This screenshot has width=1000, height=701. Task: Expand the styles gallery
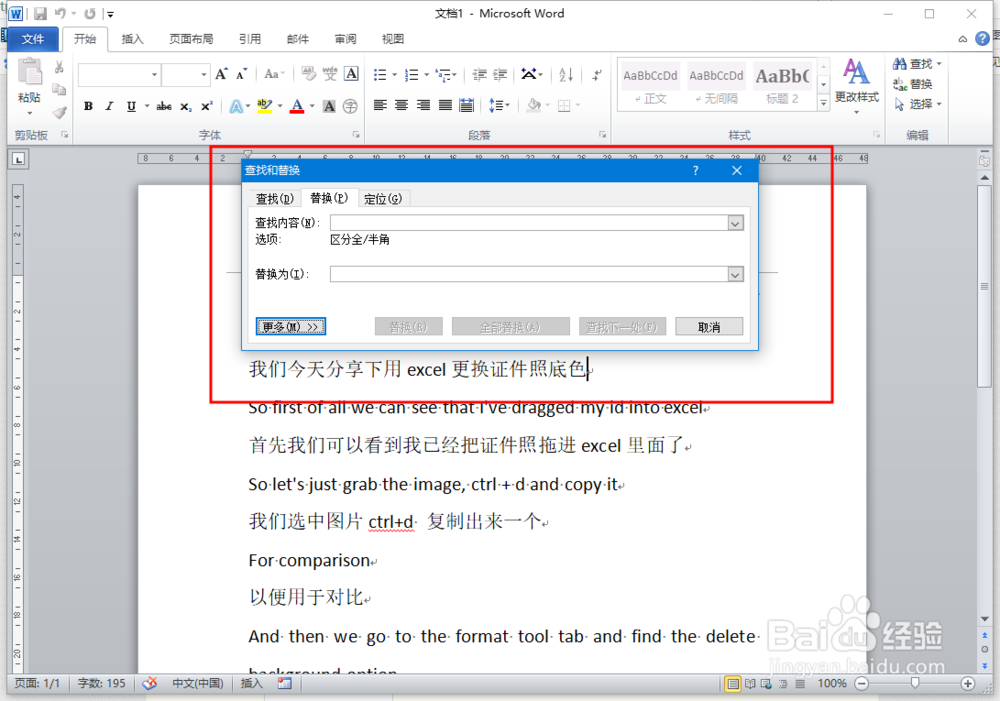pos(823,102)
